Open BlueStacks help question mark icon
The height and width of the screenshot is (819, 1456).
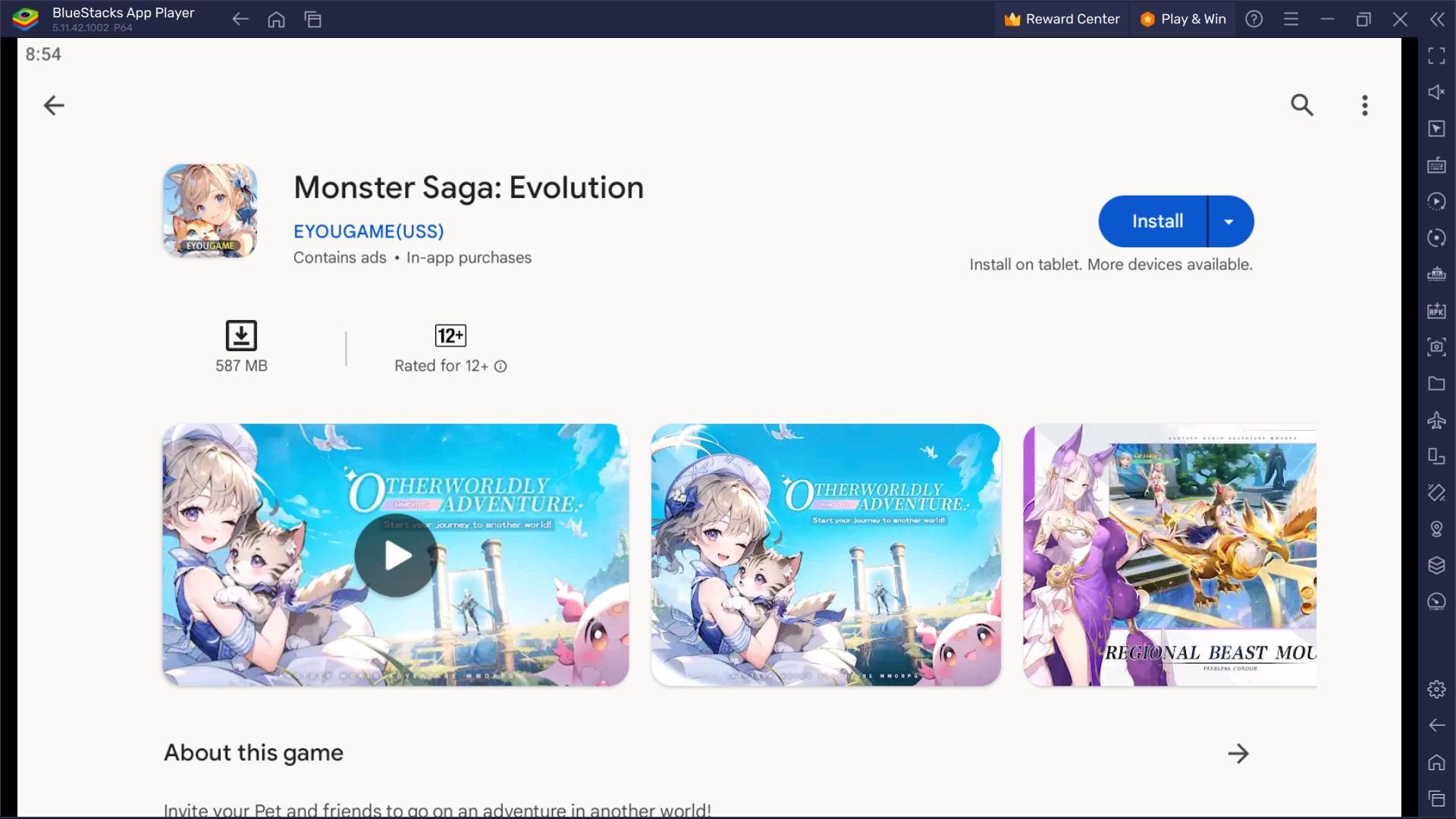point(1254,18)
